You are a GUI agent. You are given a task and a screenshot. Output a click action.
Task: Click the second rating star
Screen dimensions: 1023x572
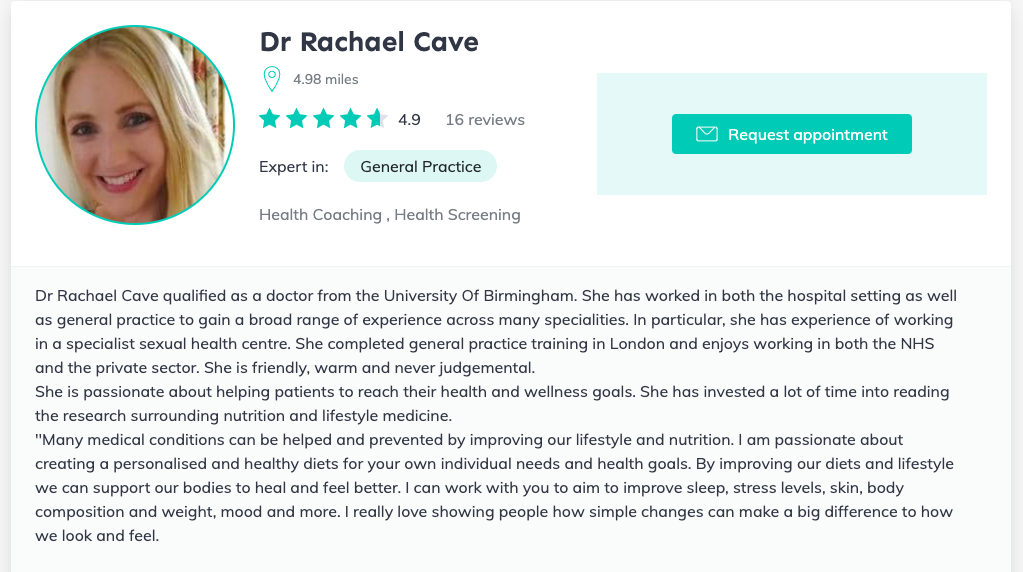point(296,119)
